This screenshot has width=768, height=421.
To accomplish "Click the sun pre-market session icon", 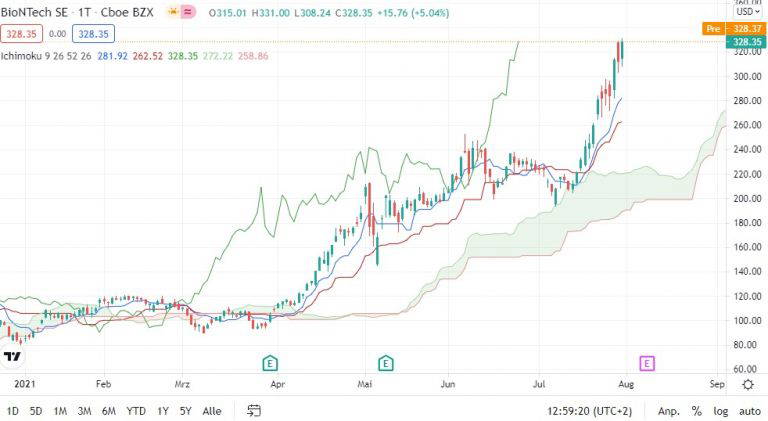I will coord(173,12).
